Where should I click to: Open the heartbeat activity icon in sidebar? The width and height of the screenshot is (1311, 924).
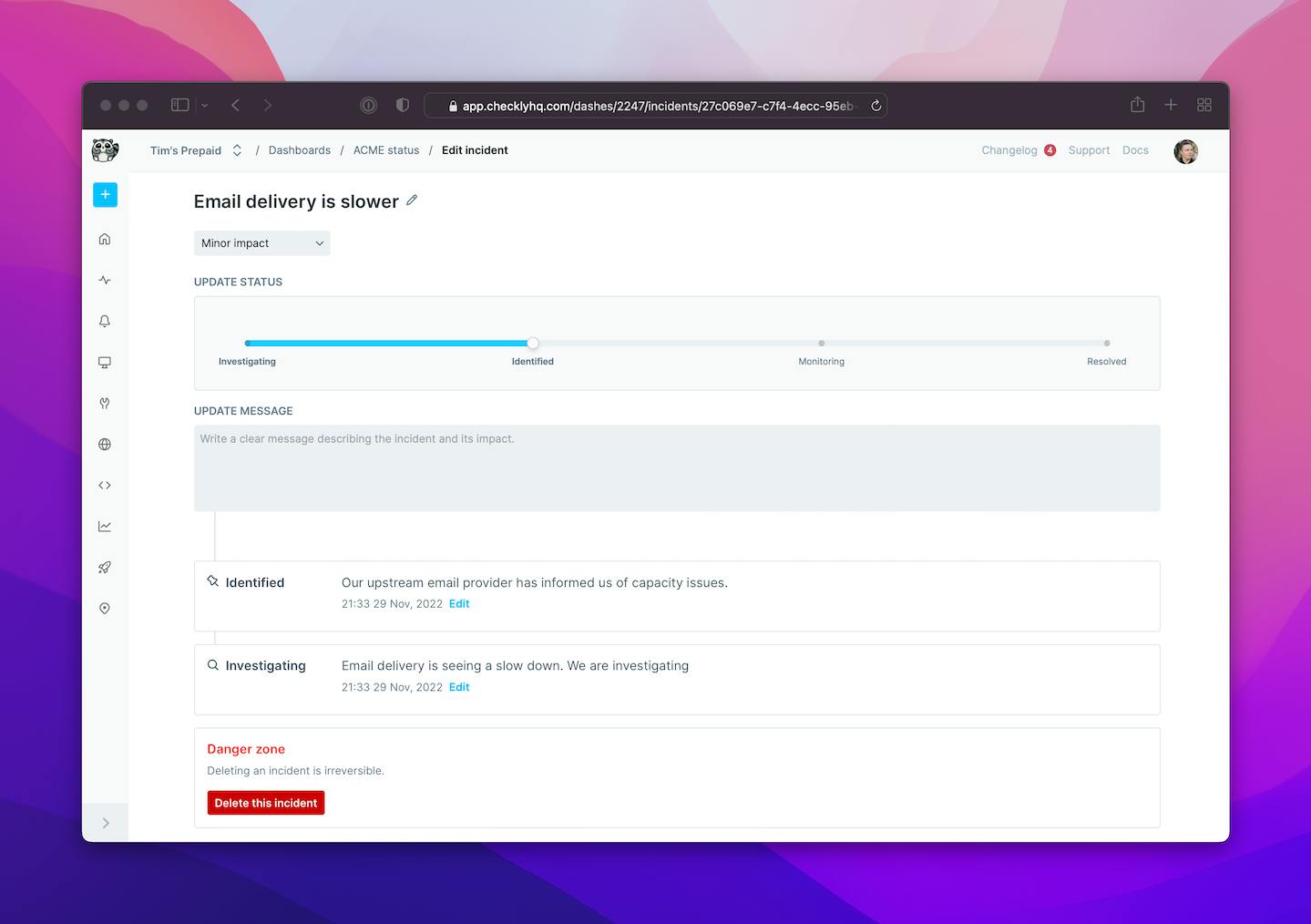point(105,280)
